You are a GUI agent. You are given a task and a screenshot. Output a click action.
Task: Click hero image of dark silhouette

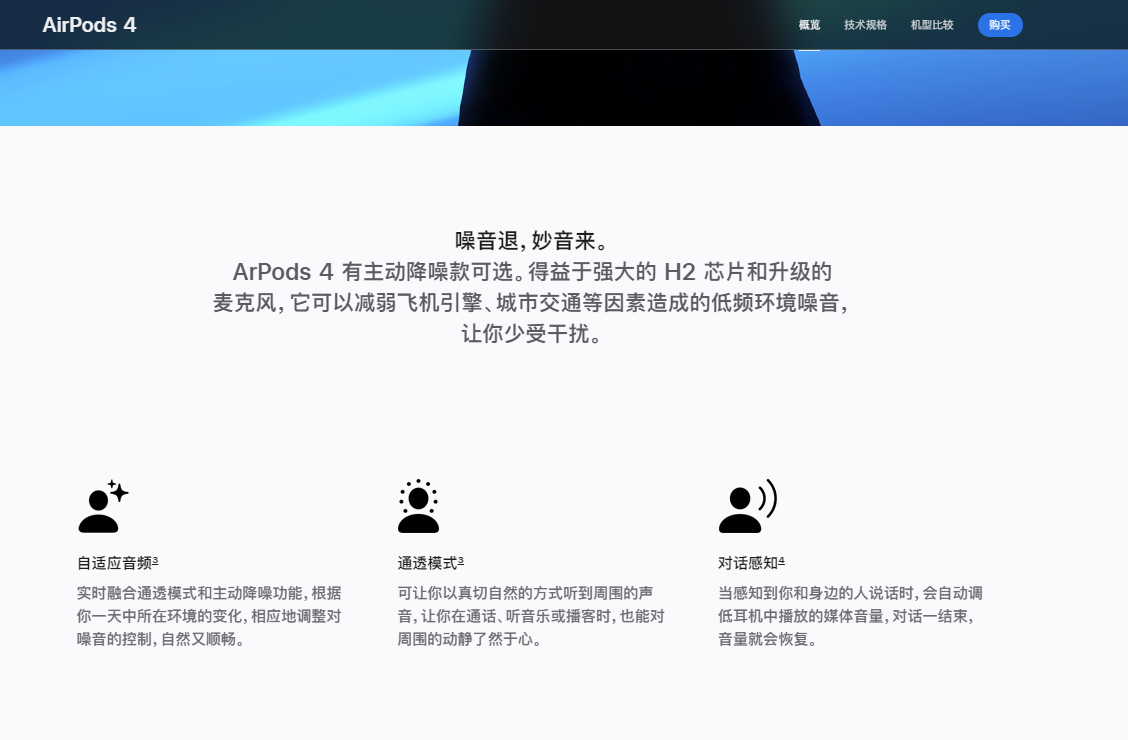(x=564, y=88)
